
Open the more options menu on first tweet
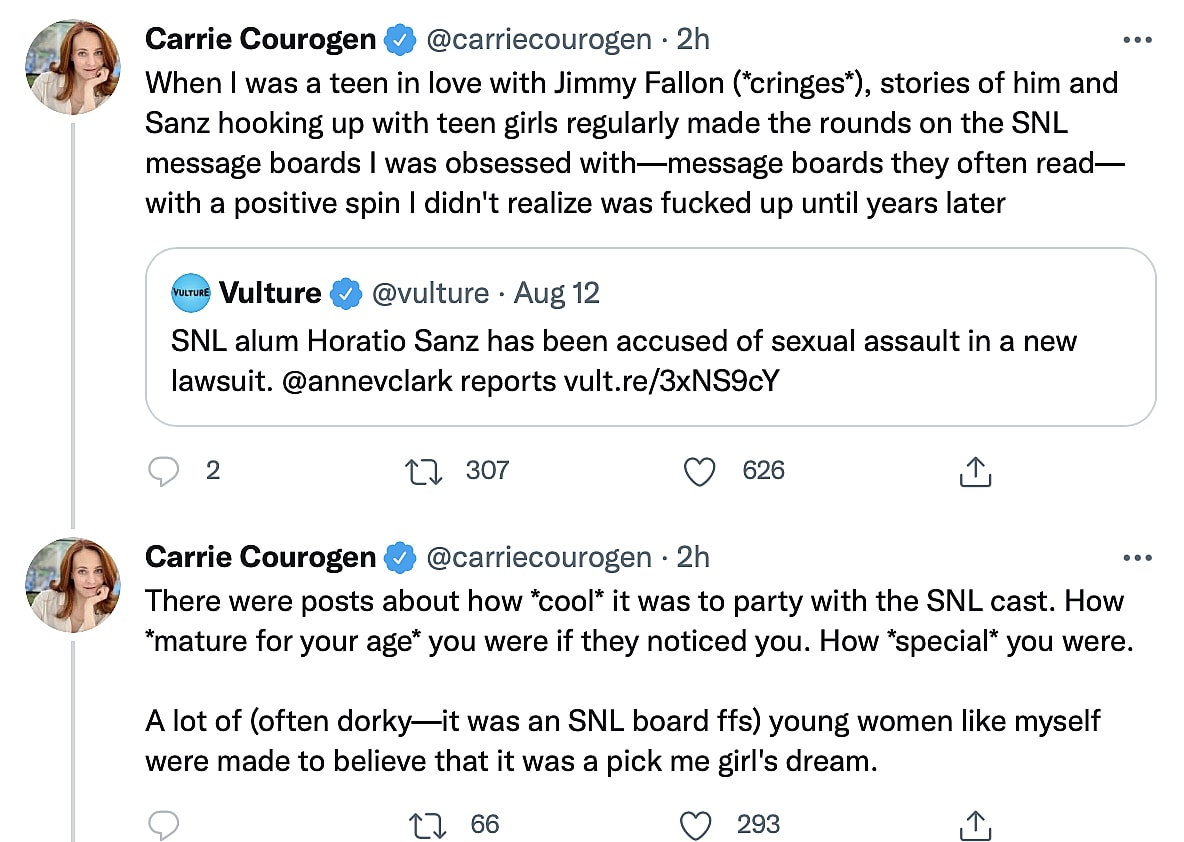[1138, 40]
